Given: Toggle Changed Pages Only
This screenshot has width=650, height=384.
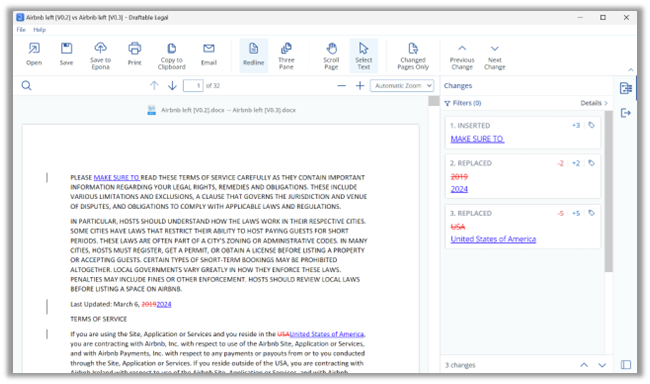Looking at the screenshot, I should click(413, 55).
